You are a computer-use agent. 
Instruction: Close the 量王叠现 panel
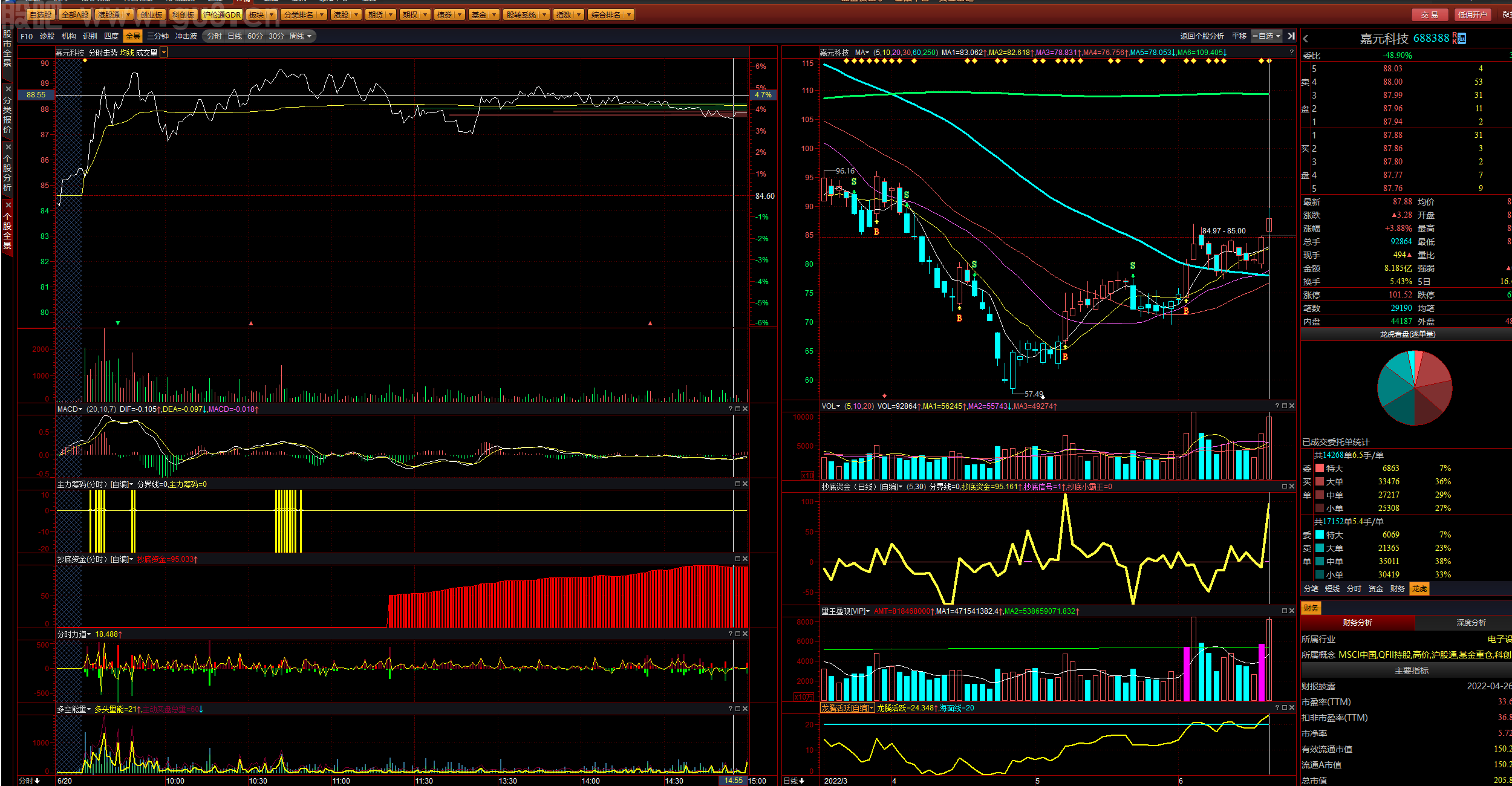pyautogui.click(x=1292, y=611)
